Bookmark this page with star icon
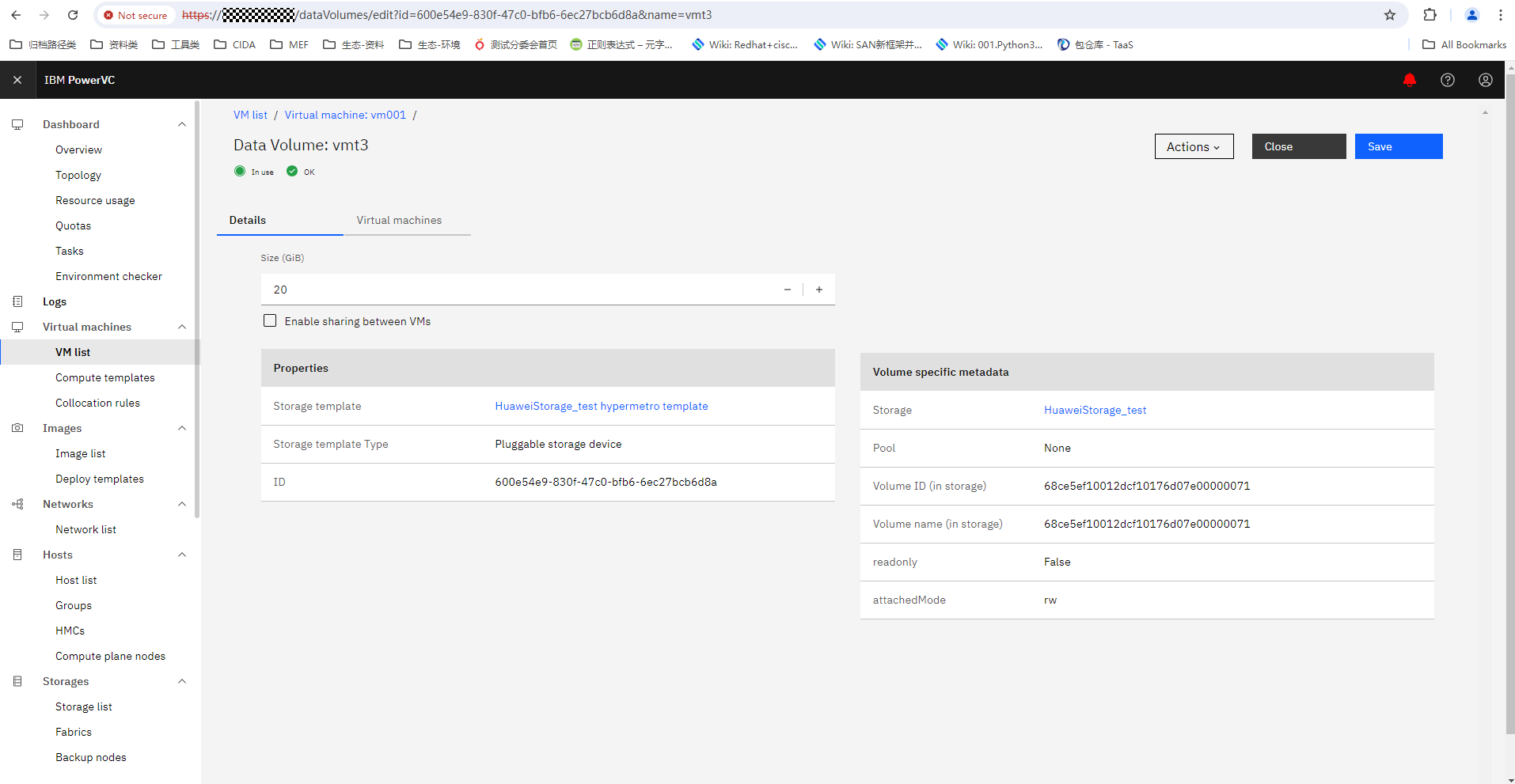The height and width of the screenshot is (784, 1515). [x=1390, y=15]
